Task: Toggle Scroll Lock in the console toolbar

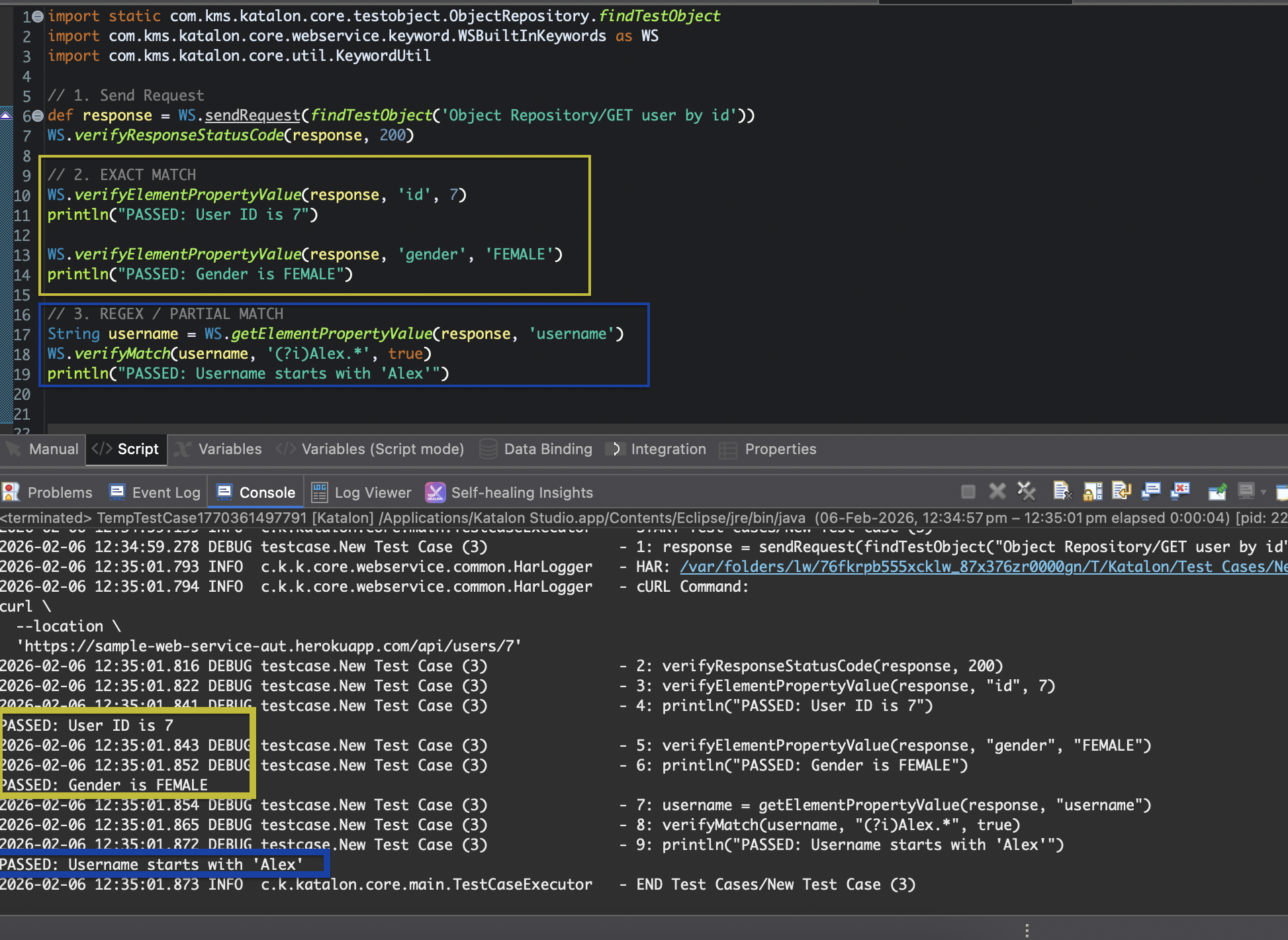Action: pos(1093,491)
